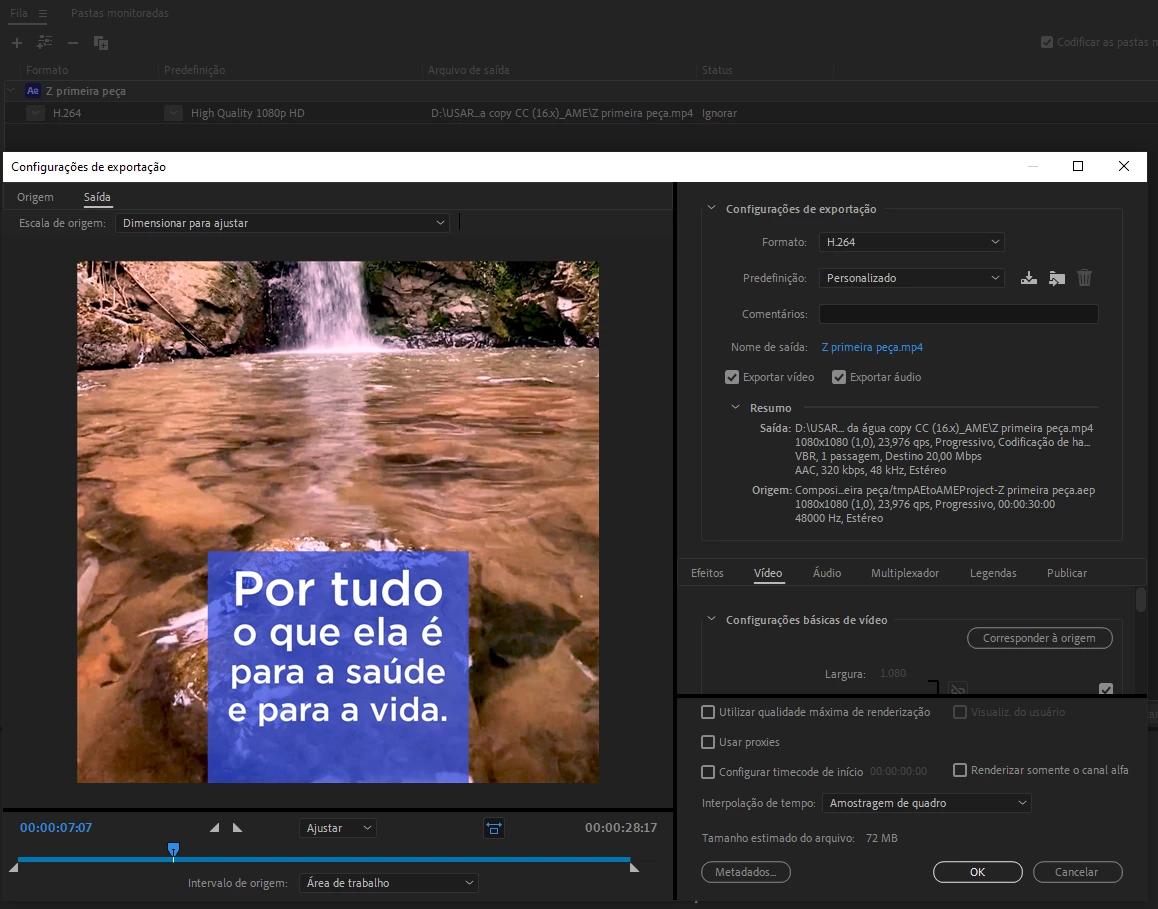Collapse Configurações básicas de vídeo section
1158x909 pixels.
[x=711, y=619]
